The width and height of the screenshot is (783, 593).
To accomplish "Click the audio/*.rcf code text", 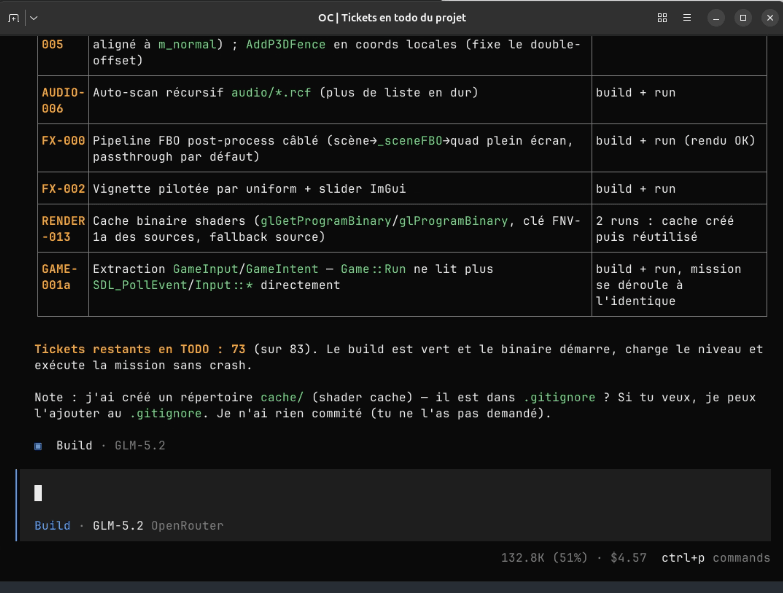I will pyautogui.click(x=271, y=93).
